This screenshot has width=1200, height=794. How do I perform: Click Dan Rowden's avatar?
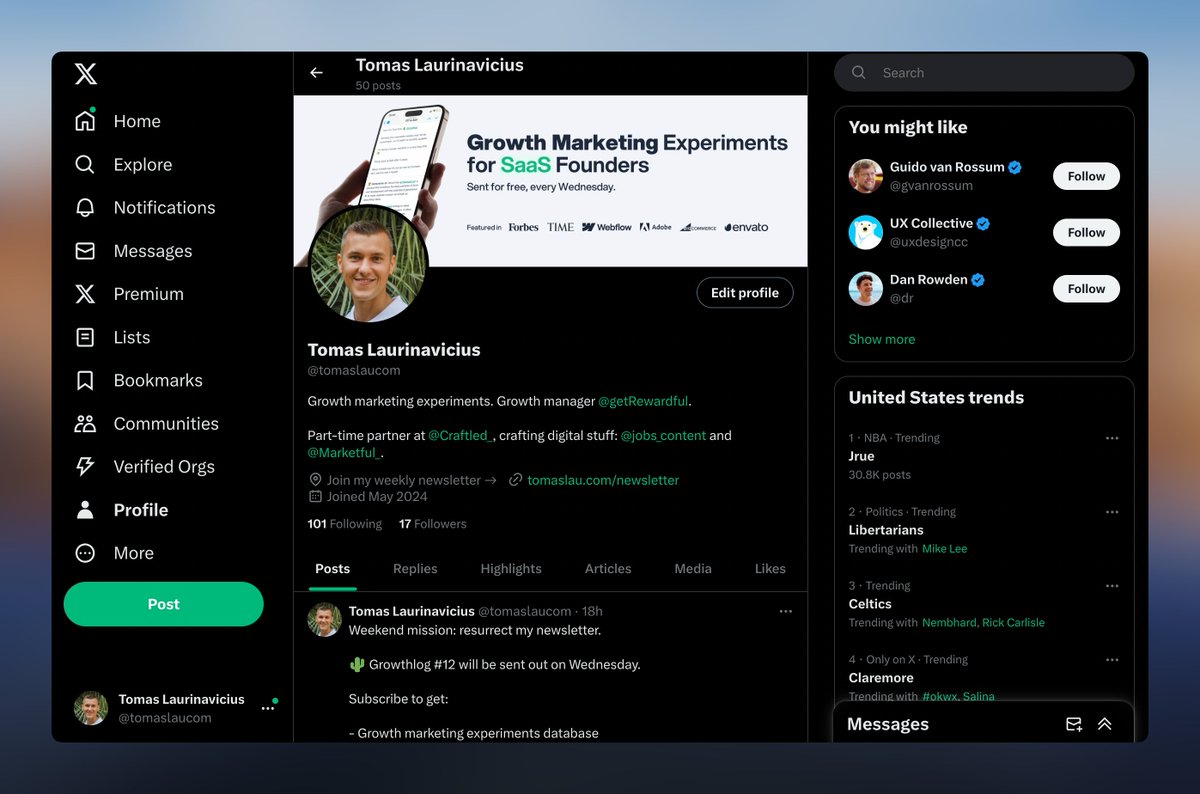[x=865, y=289]
